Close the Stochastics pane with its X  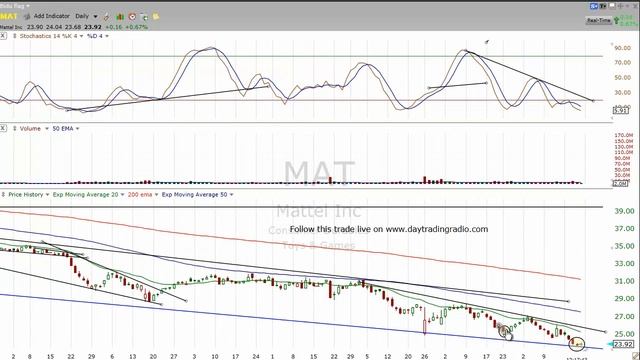click(x=3, y=36)
